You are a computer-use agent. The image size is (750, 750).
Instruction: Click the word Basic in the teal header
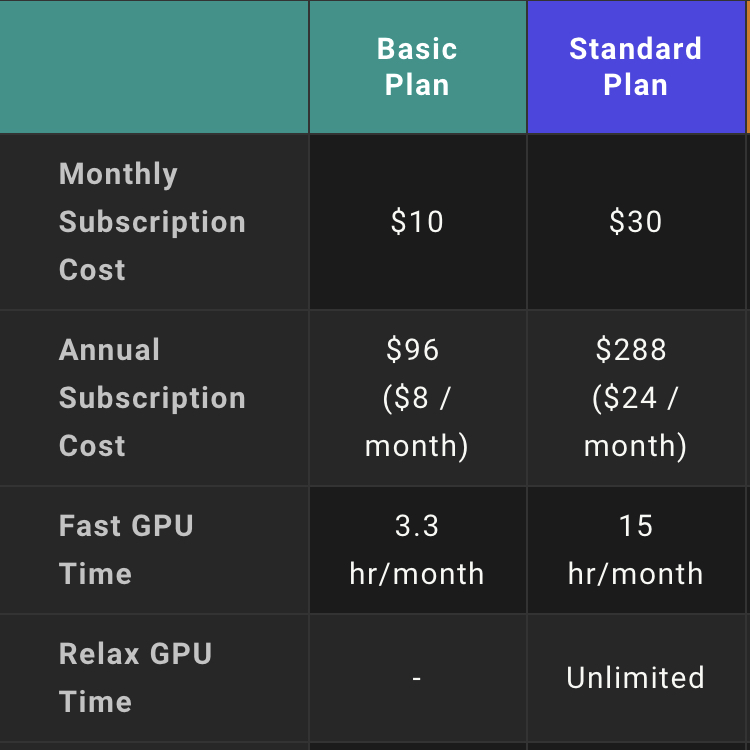(x=417, y=48)
